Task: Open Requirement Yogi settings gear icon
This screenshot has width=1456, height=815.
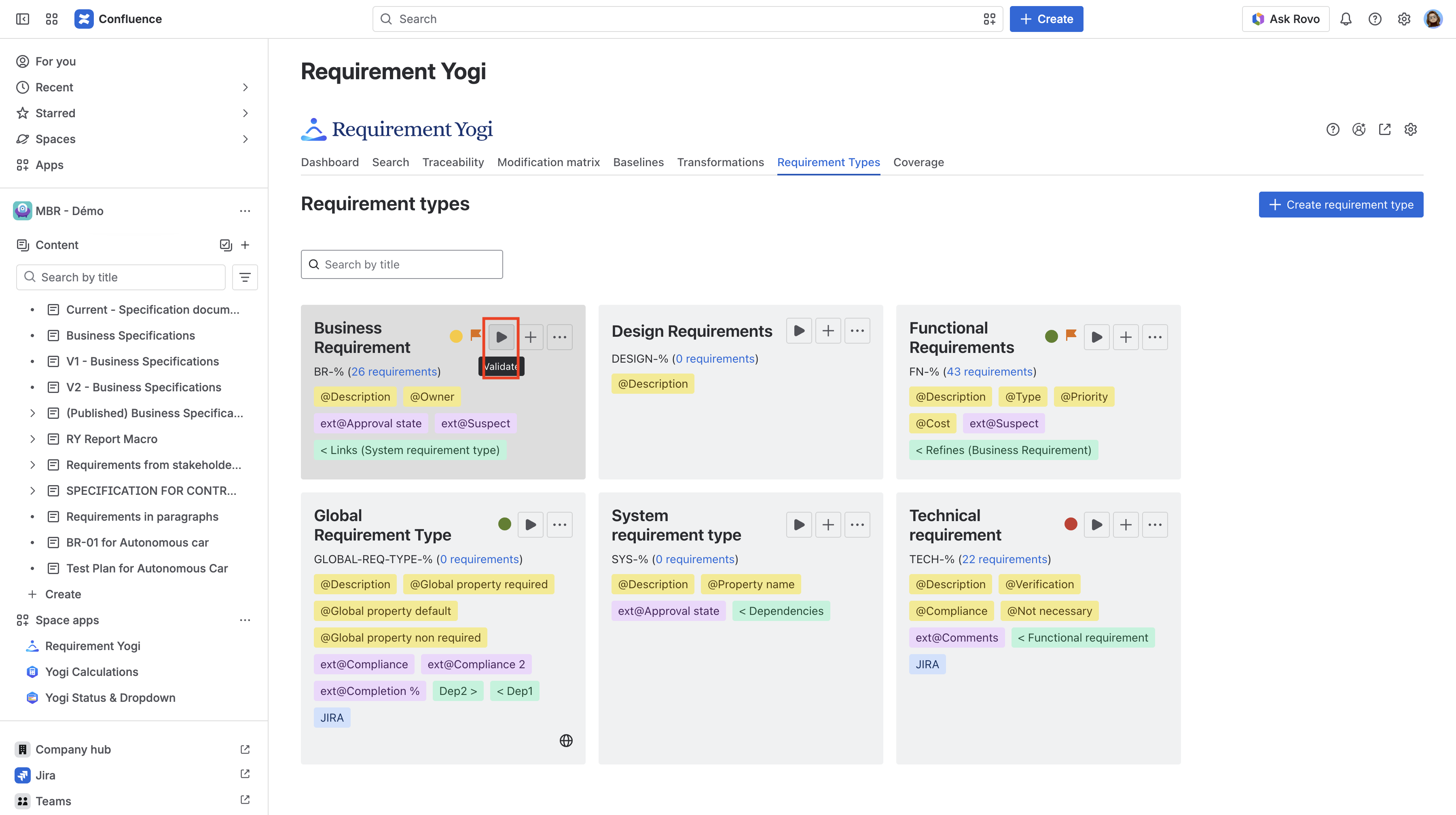Action: 1411,129
